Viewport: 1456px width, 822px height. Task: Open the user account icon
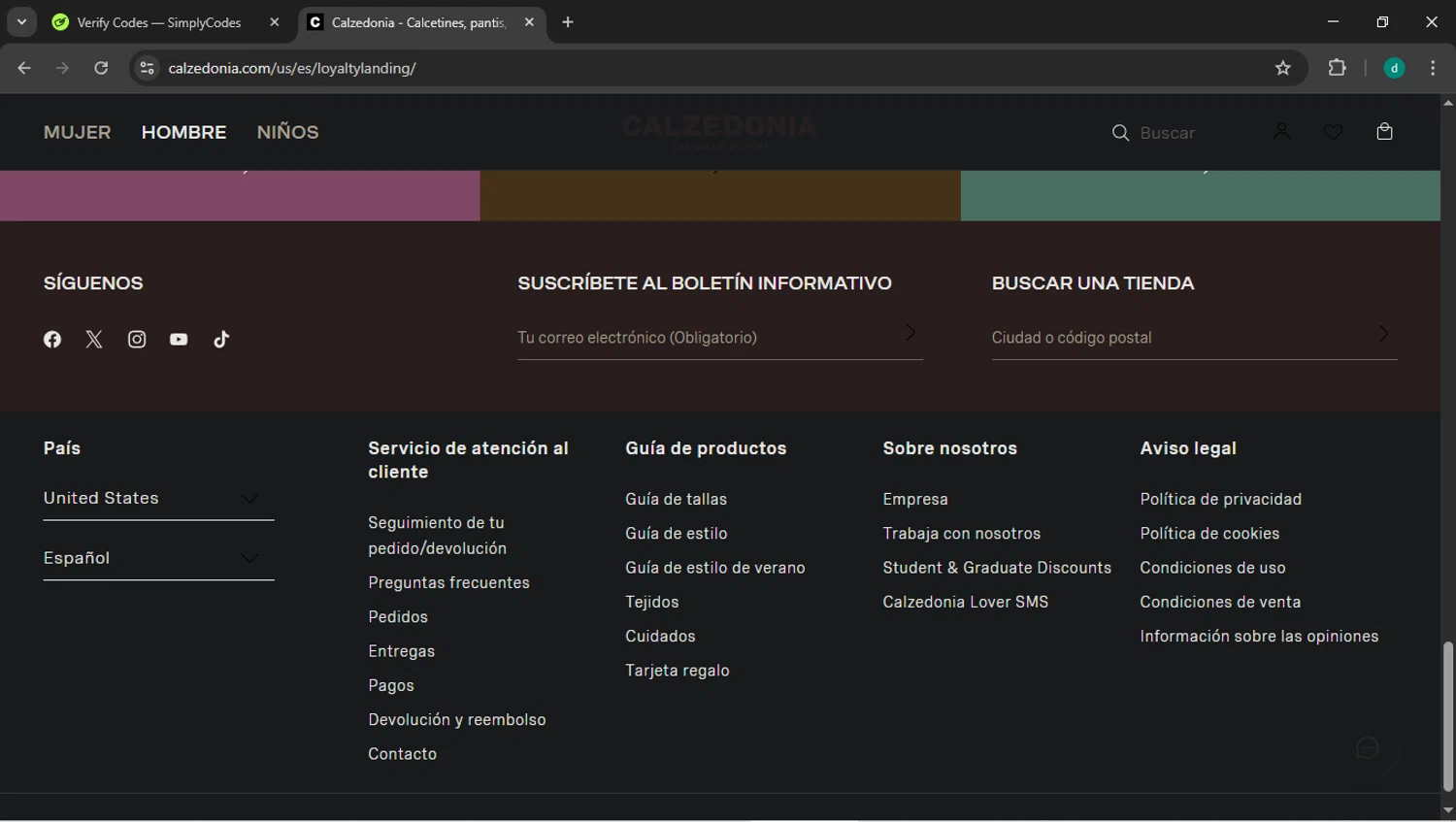pyautogui.click(x=1282, y=131)
